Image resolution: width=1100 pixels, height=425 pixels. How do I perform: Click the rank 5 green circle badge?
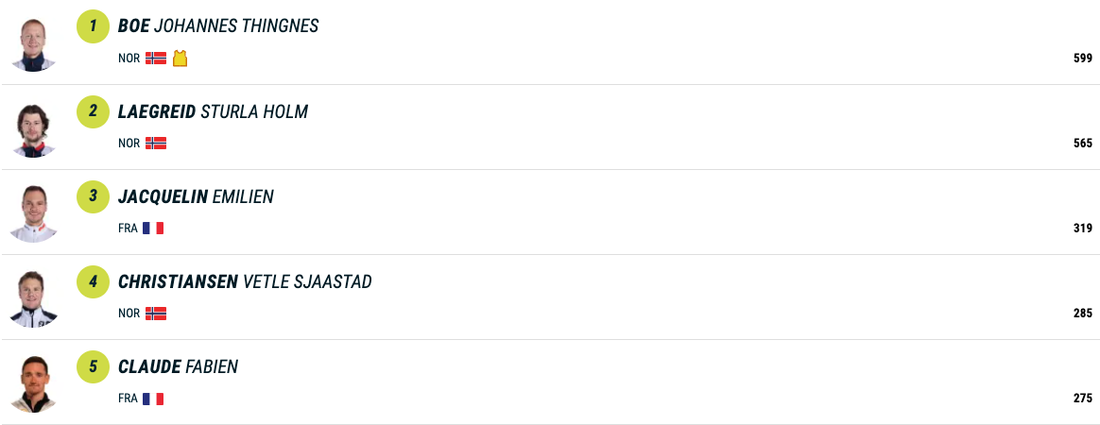[x=93, y=367]
